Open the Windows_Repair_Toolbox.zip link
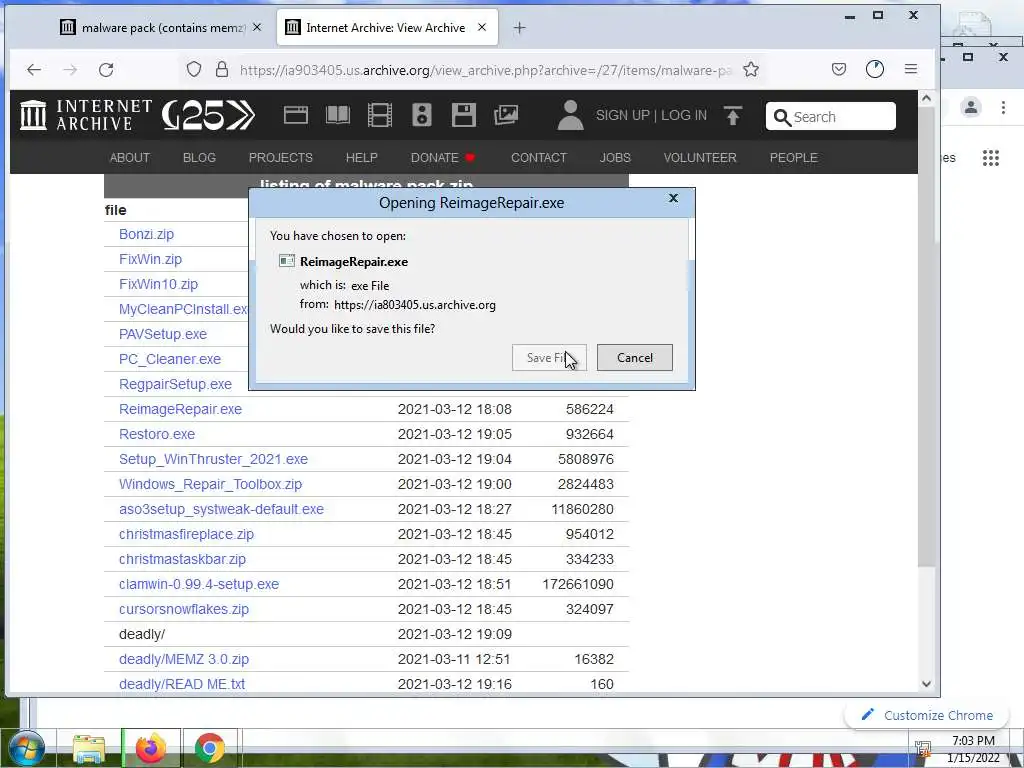Viewport: 1024px width, 768px height. point(210,484)
